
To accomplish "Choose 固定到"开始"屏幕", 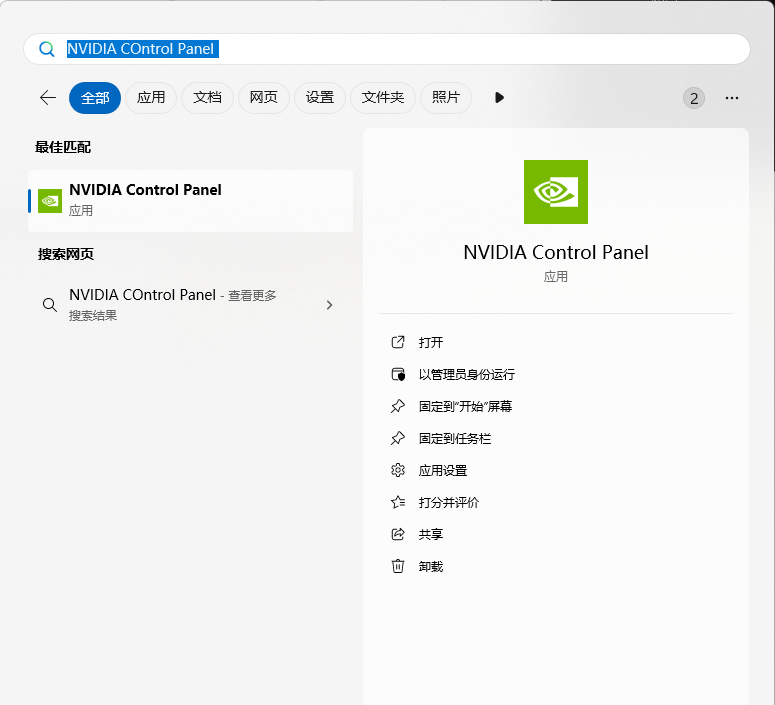I will (x=465, y=406).
